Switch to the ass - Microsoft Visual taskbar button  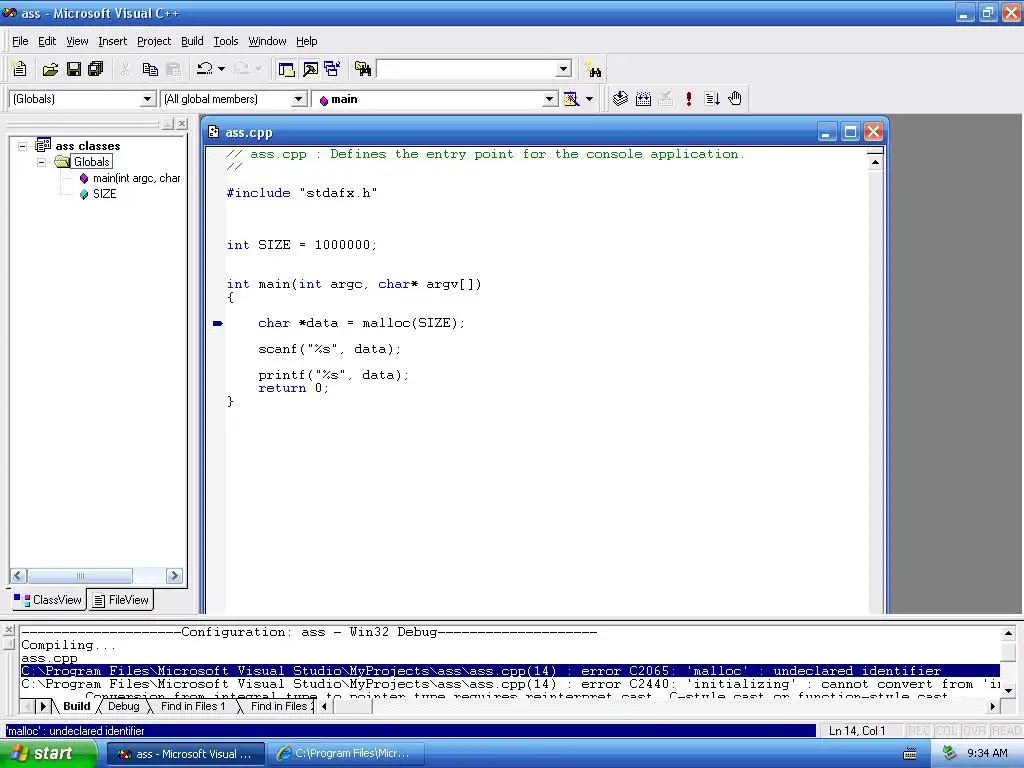185,754
